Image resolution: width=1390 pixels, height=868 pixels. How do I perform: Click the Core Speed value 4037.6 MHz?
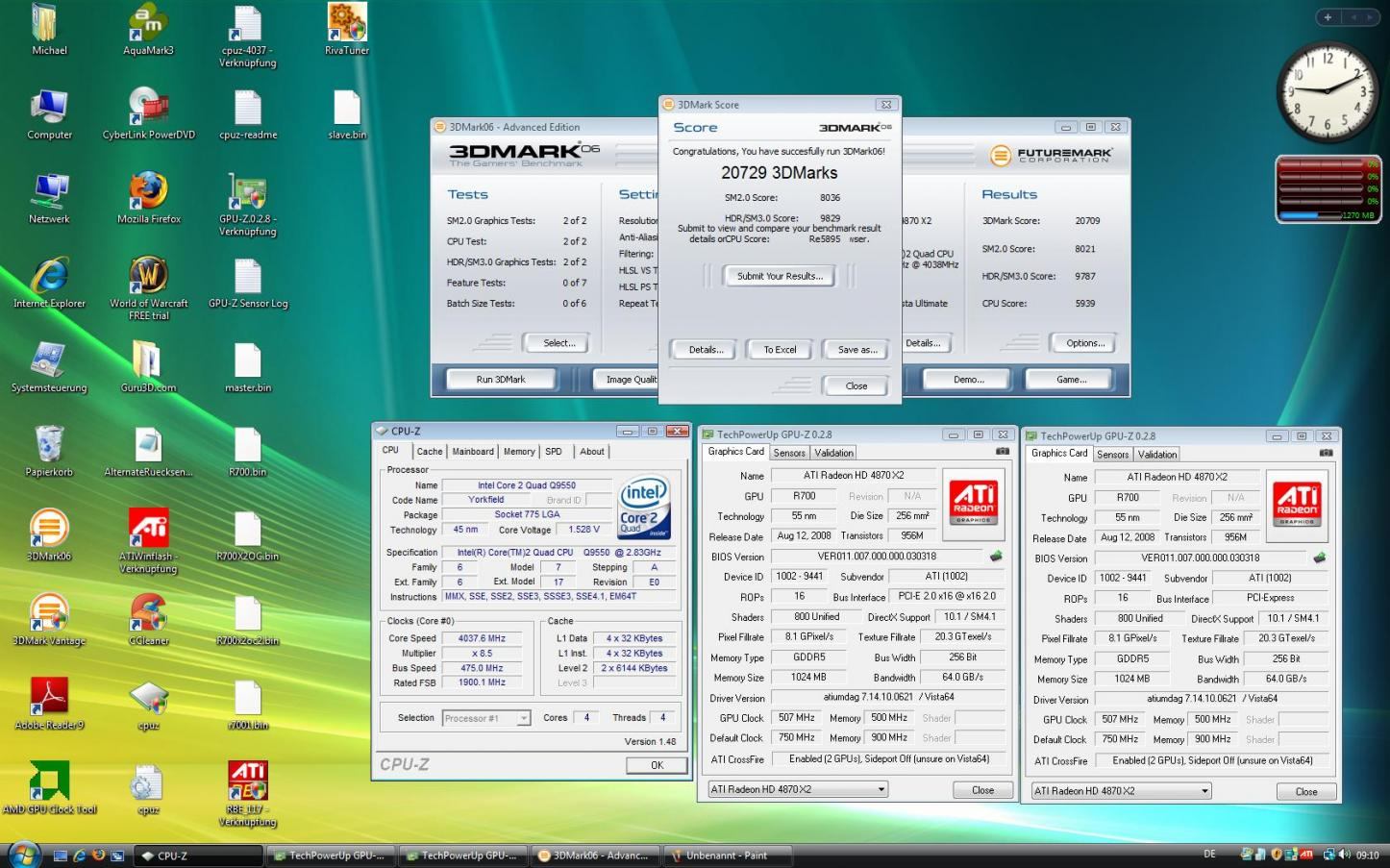pyautogui.click(x=482, y=638)
